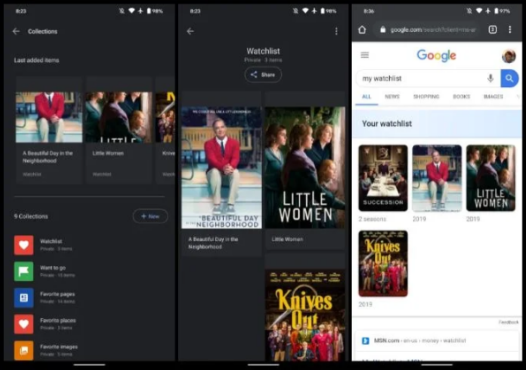Screen dimensions: 526x370
Task: Open the Succession poster in Your watchlist
Action: click(383, 178)
